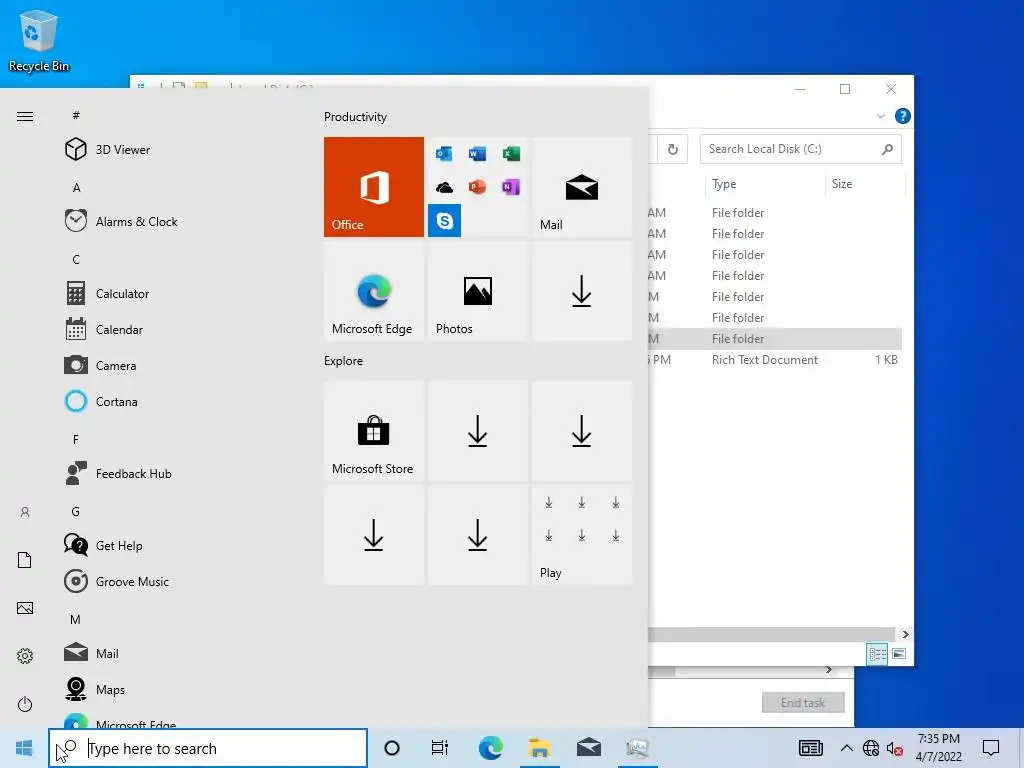Click the Excel icon in Office folder tile

click(x=511, y=153)
